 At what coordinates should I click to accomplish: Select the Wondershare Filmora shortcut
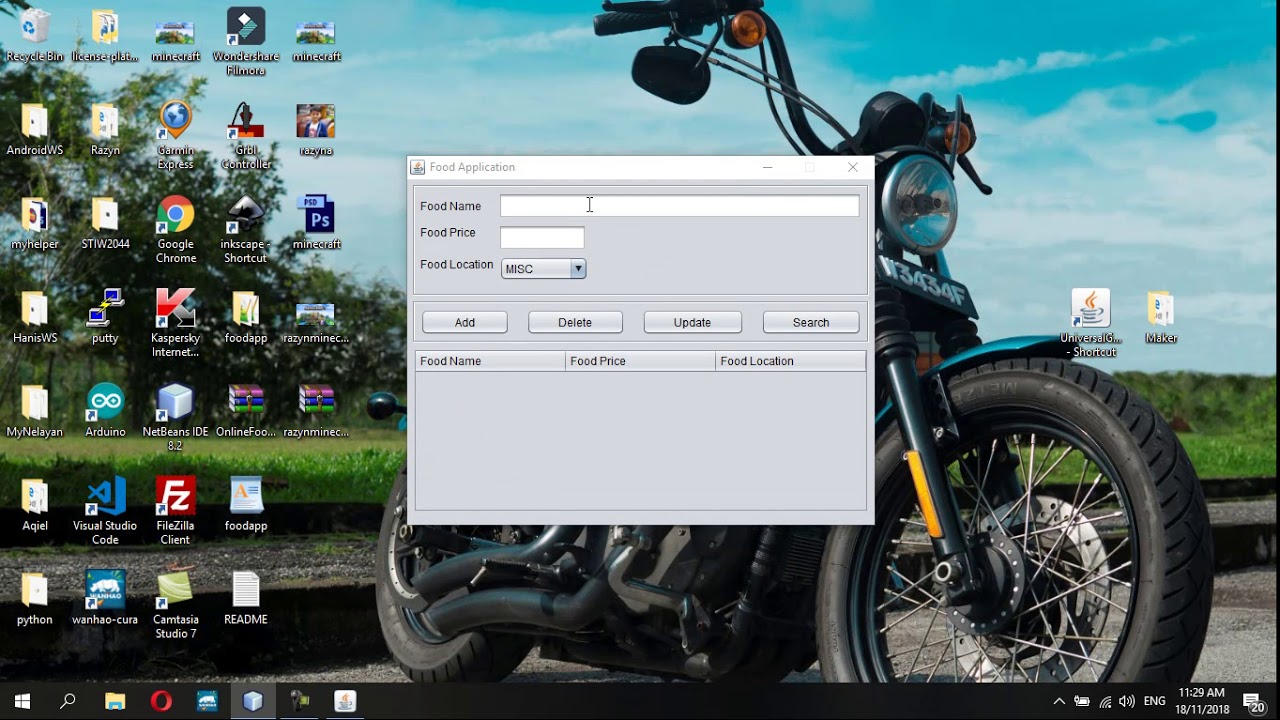click(246, 42)
